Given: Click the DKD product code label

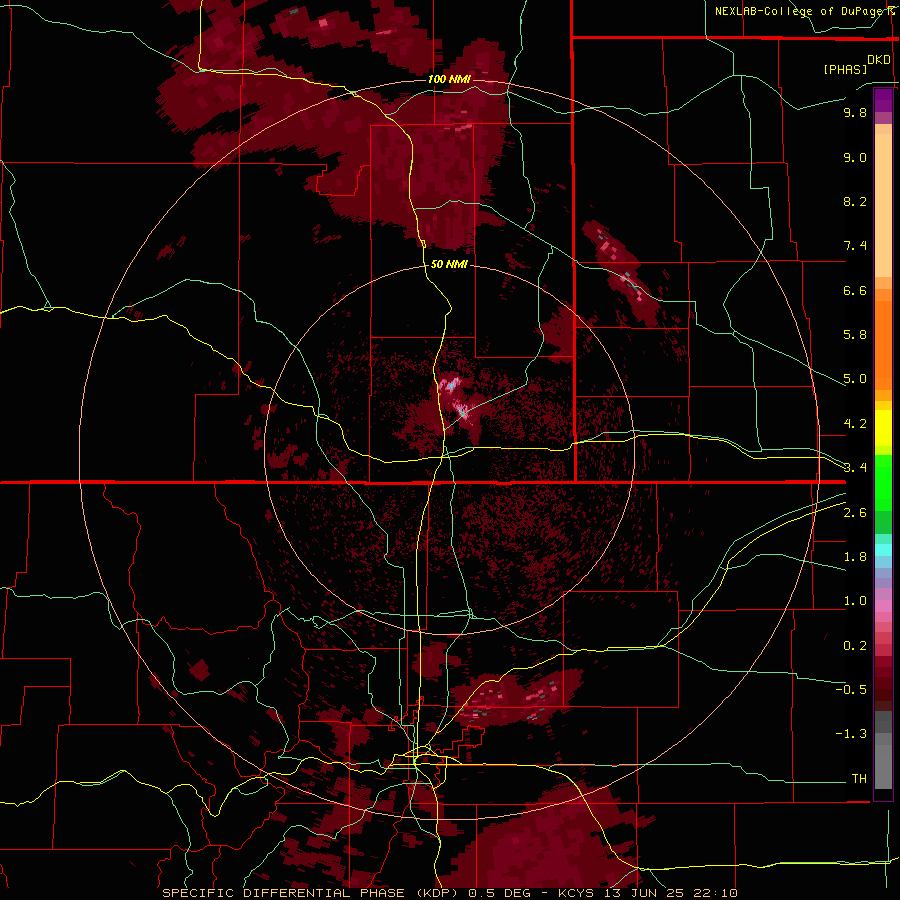Looking at the screenshot, I should point(879,60).
